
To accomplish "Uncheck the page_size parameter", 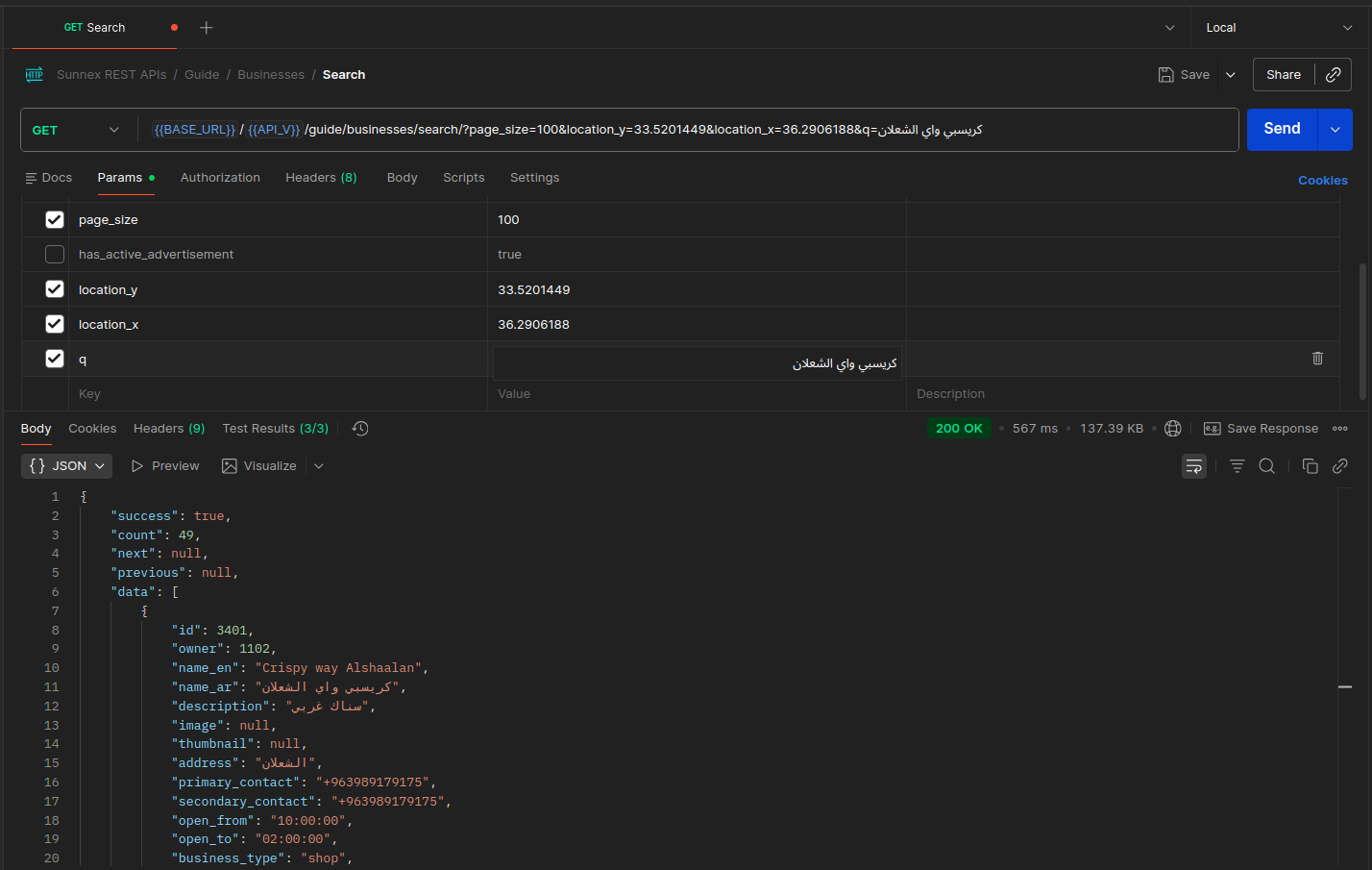I will coord(55,220).
